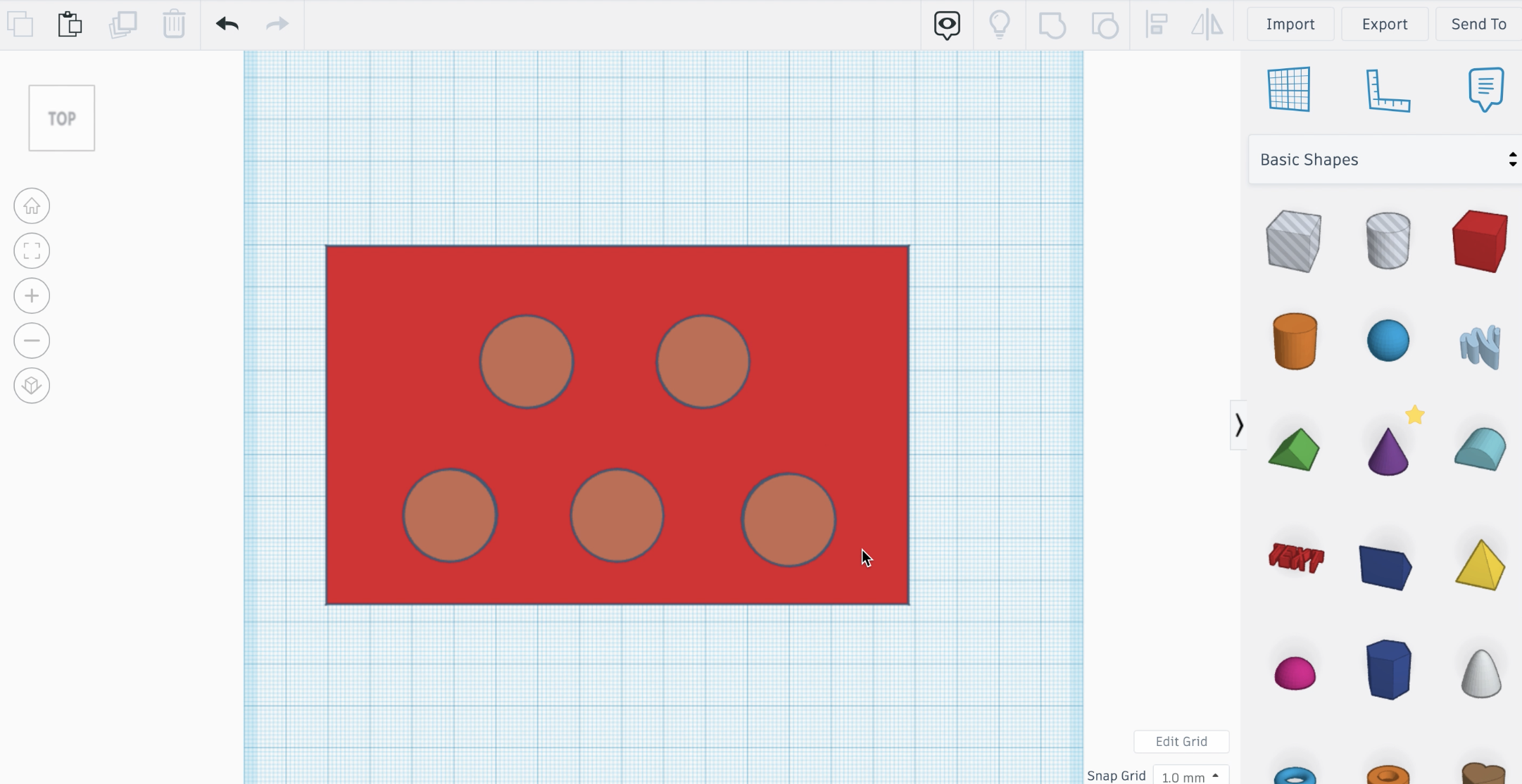This screenshot has height=784, width=1522.
Task: Pick the dark-blue Polygon shape
Action: [1388, 669]
